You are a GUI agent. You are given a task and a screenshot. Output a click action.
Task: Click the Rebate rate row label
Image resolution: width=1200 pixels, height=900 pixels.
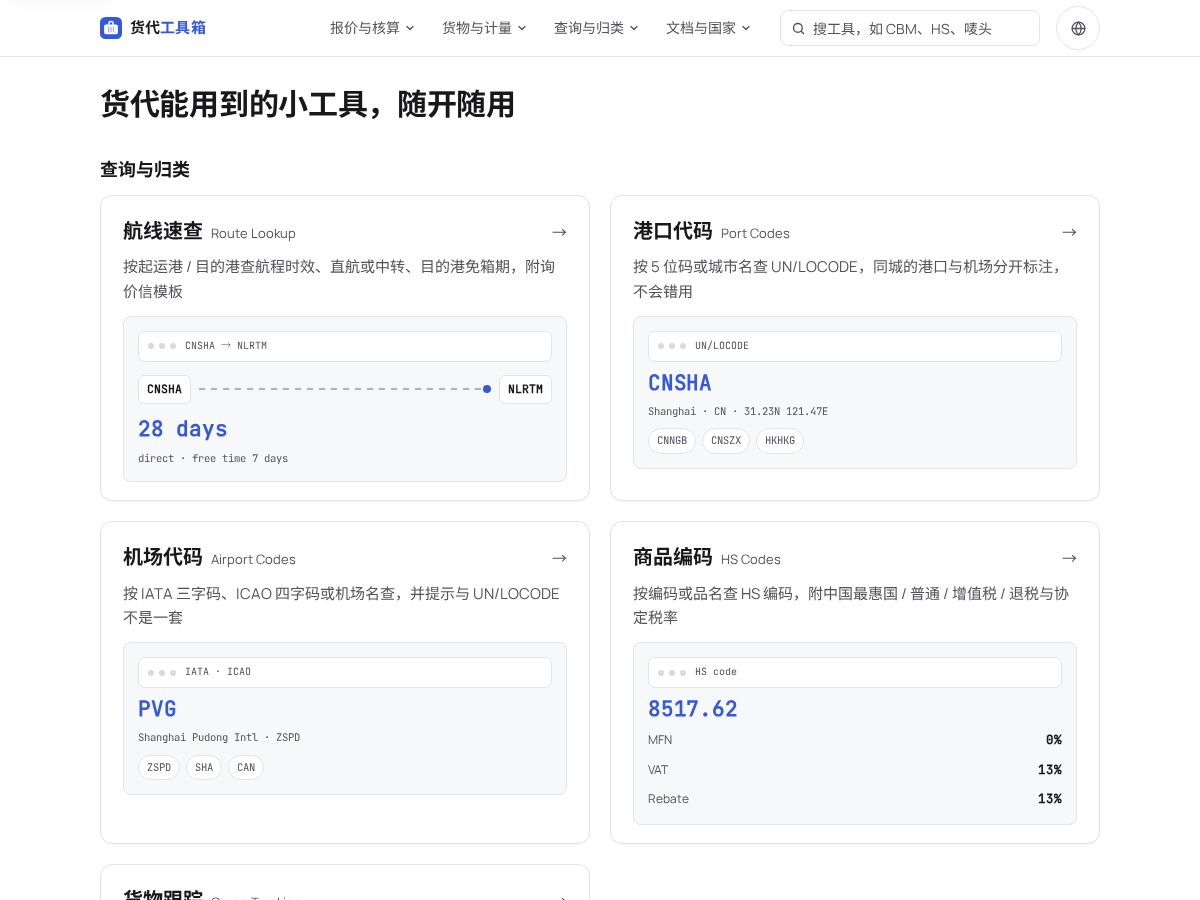(668, 799)
